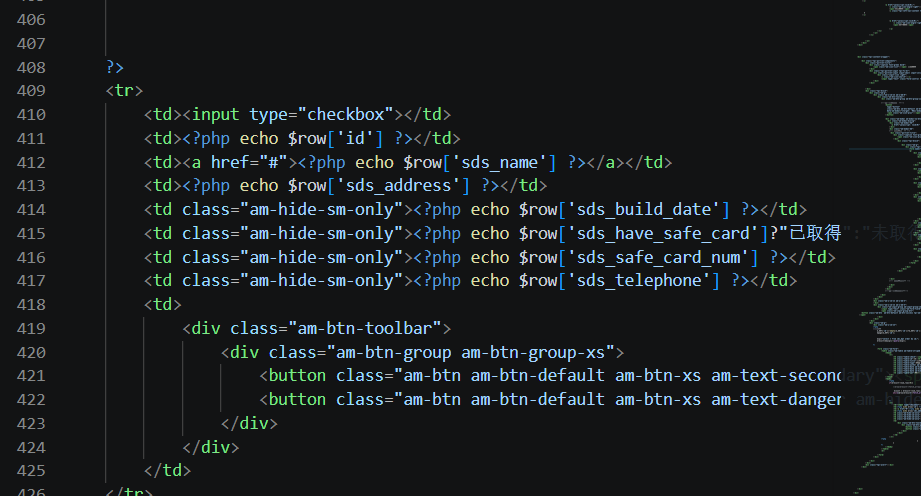Place cursor in 'sds_name' array key
The image size is (921, 496).
coord(499,162)
